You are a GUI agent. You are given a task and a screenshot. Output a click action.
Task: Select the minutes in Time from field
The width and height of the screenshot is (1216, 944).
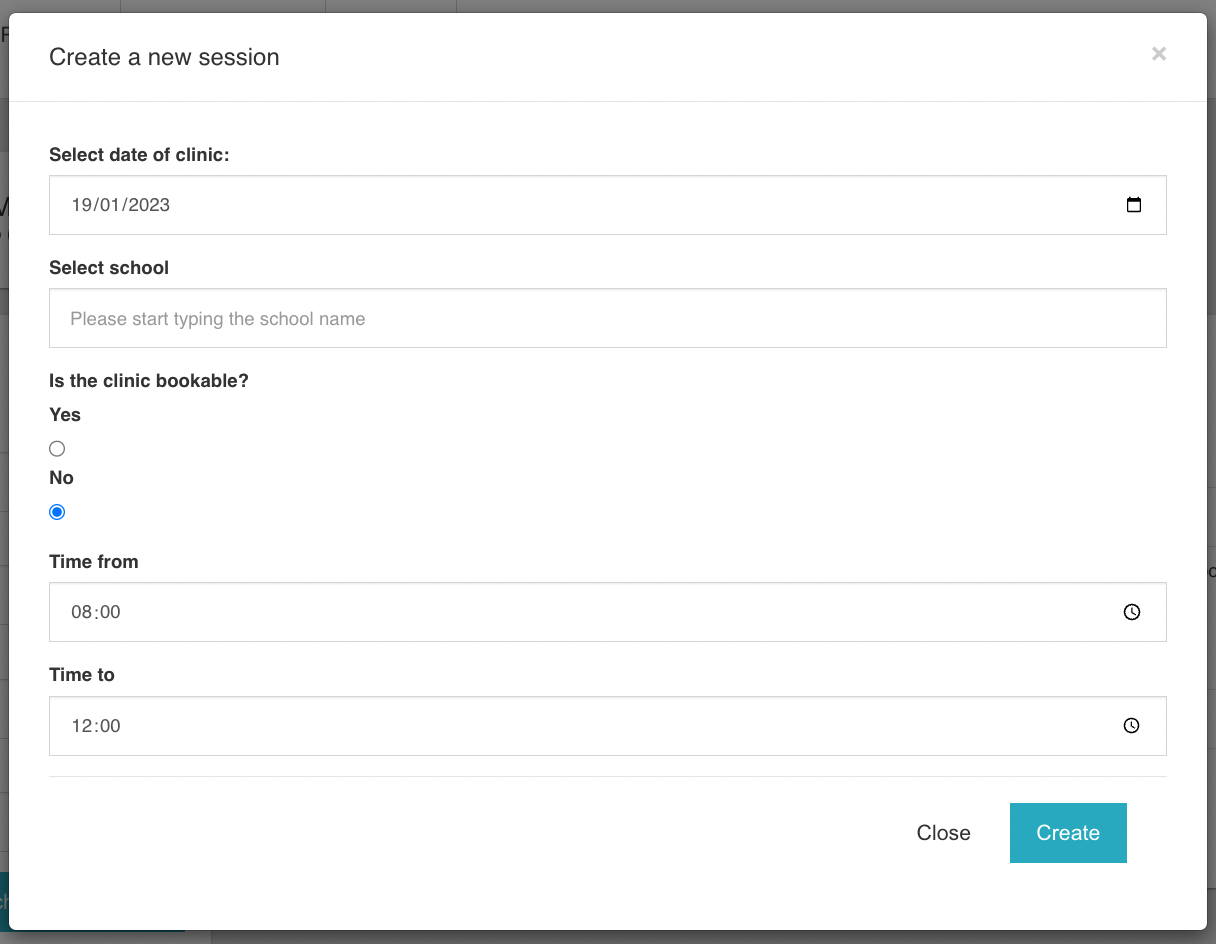click(x=108, y=612)
